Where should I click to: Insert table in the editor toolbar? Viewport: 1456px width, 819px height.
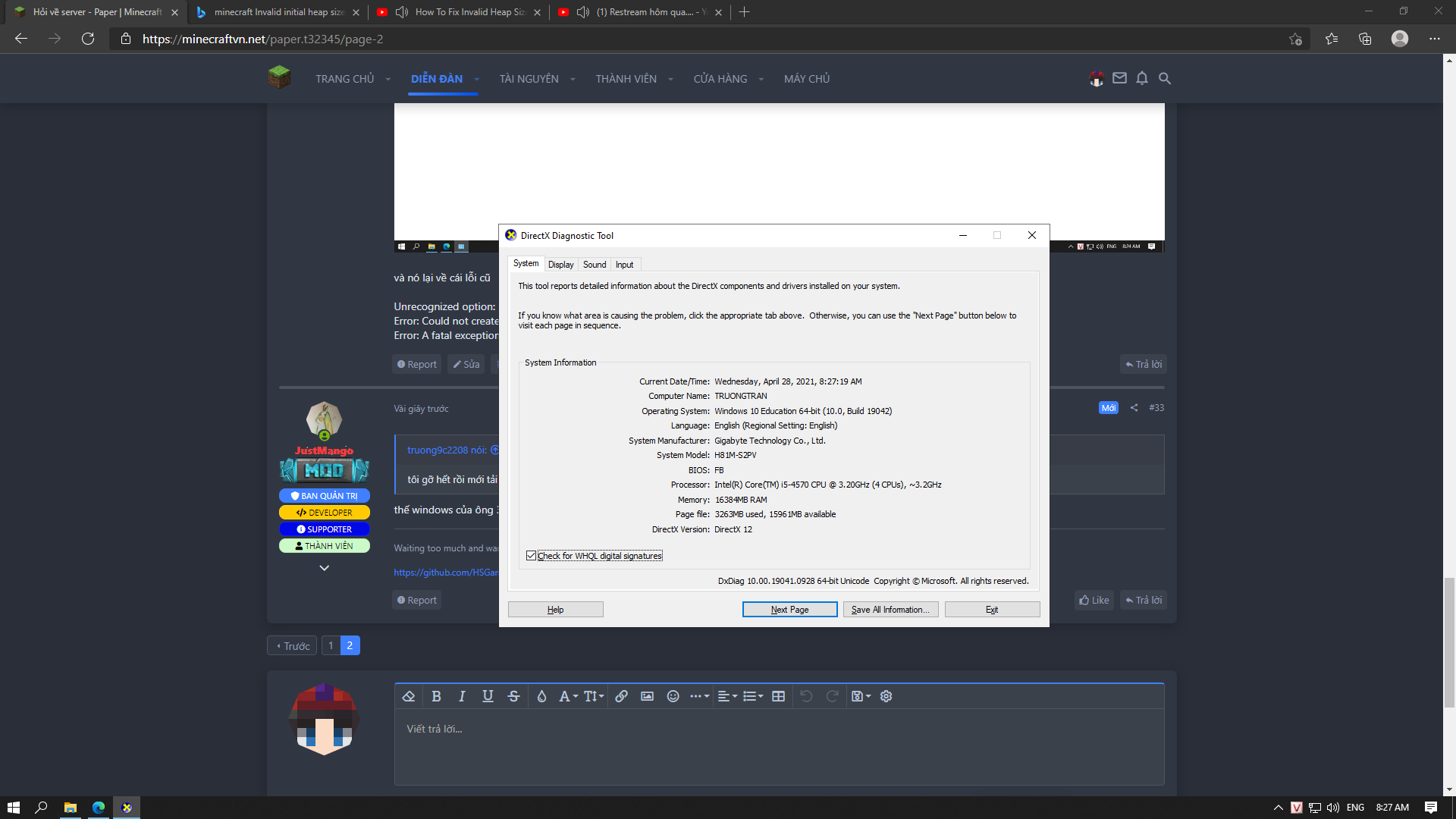pos(778,696)
